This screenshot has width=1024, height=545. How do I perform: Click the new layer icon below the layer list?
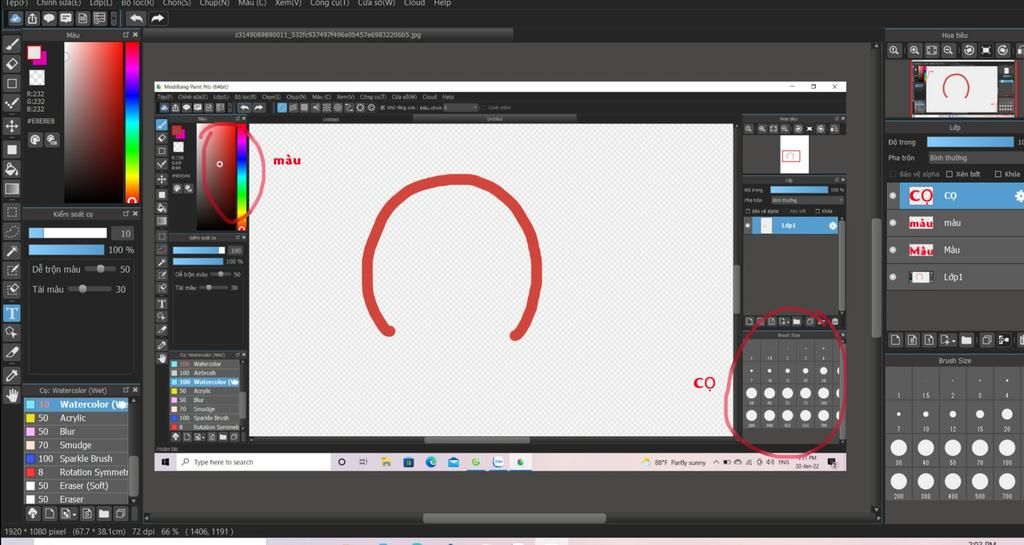point(895,340)
